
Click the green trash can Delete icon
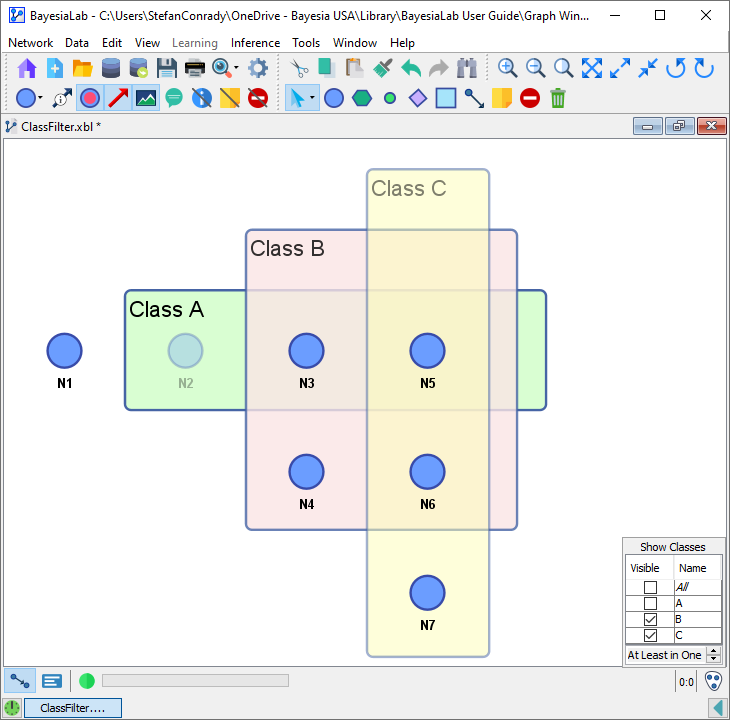[x=558, y=98]
